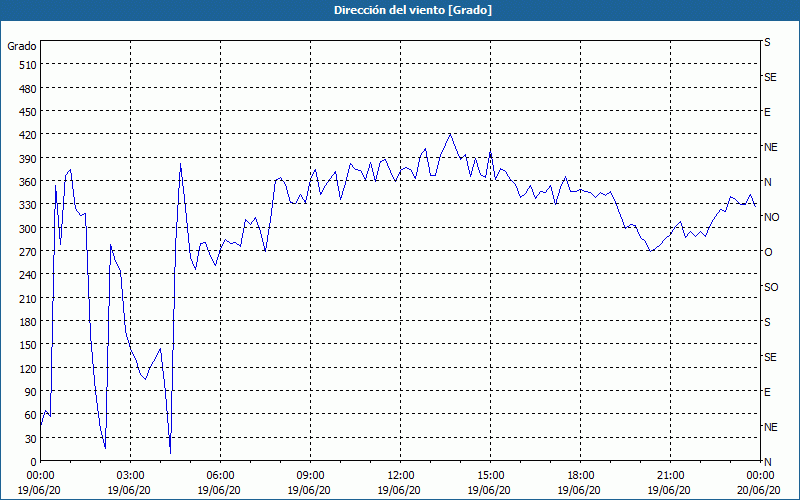The width and height of the screenshot is (800, 500).
Task: Click the 360 y-axis tick label
Action: (28, 182)
